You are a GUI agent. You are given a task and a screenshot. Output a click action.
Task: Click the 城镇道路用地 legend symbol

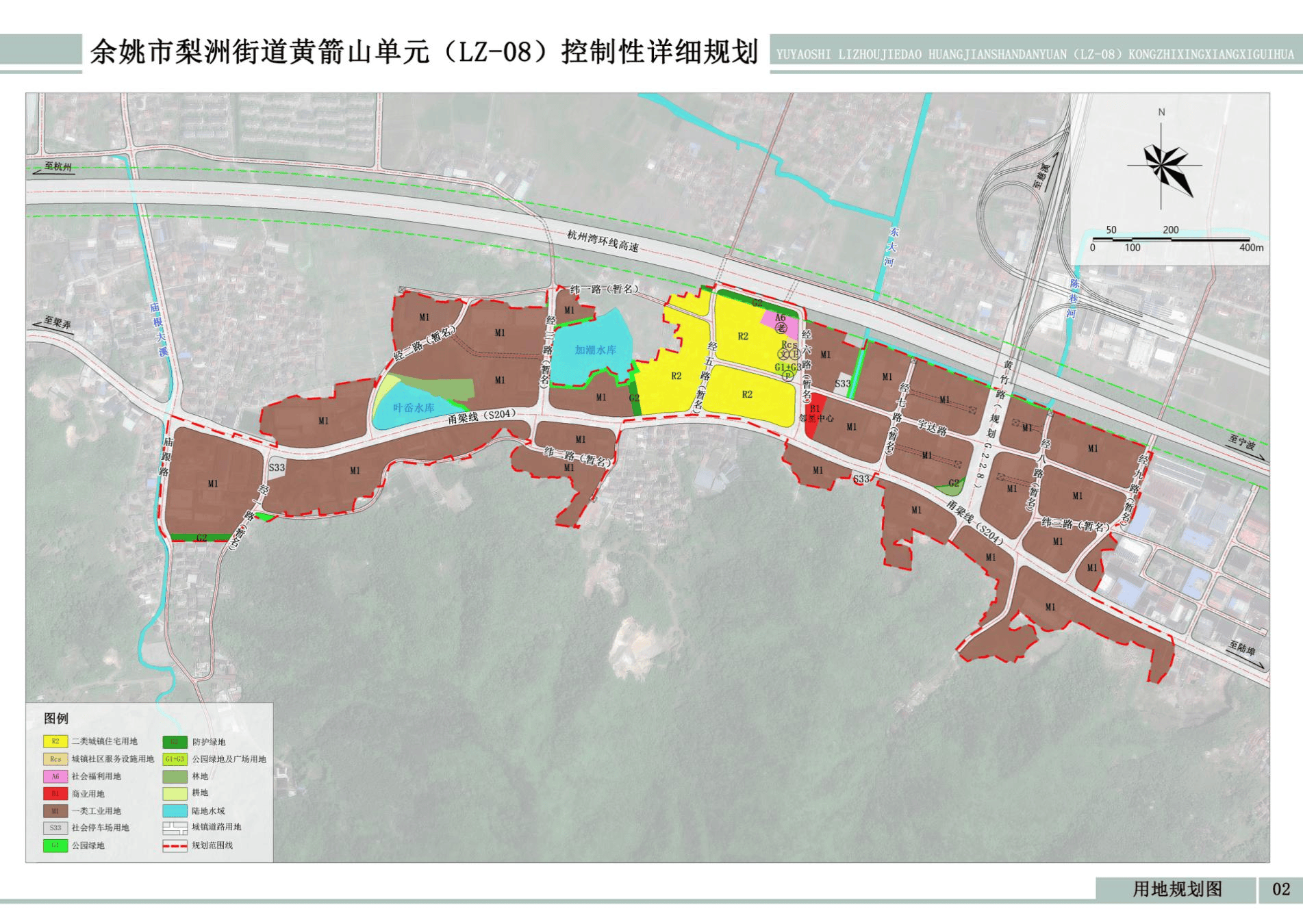tap(175, 828)
